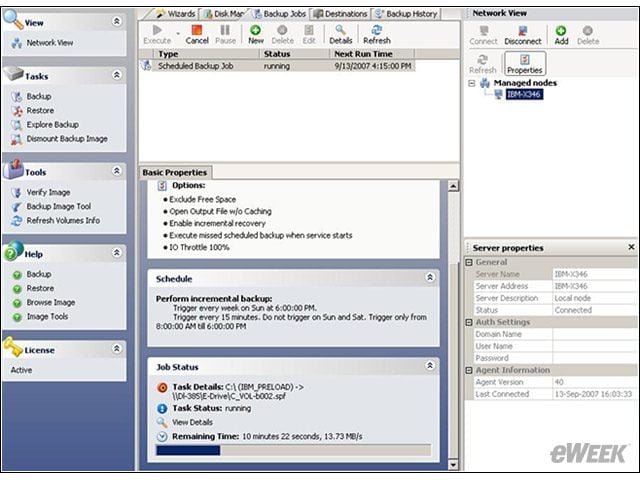This screenshot has height=480, width=640.
Task: Pause the backup job
Action: (225, 34)
